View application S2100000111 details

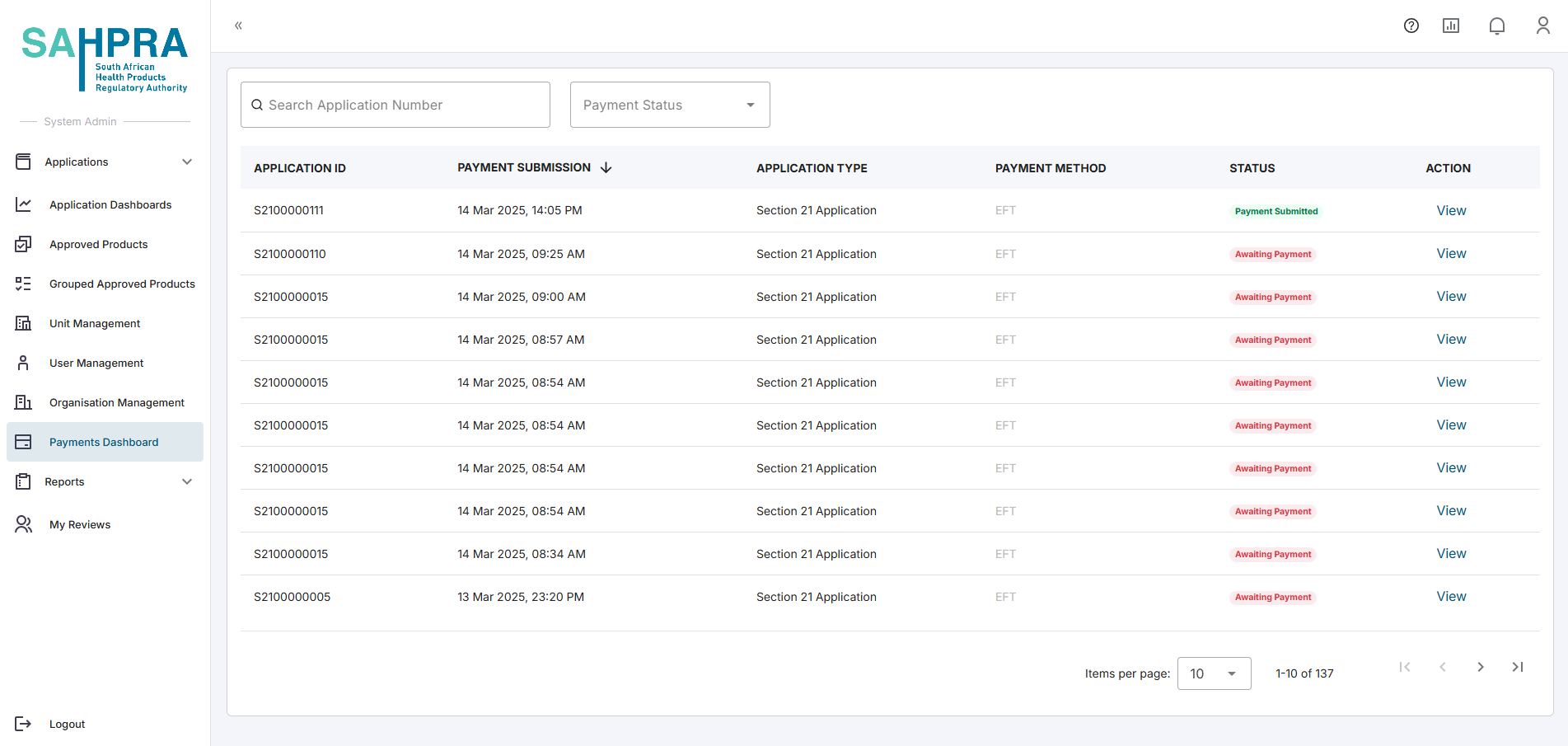pos(1450,210)
